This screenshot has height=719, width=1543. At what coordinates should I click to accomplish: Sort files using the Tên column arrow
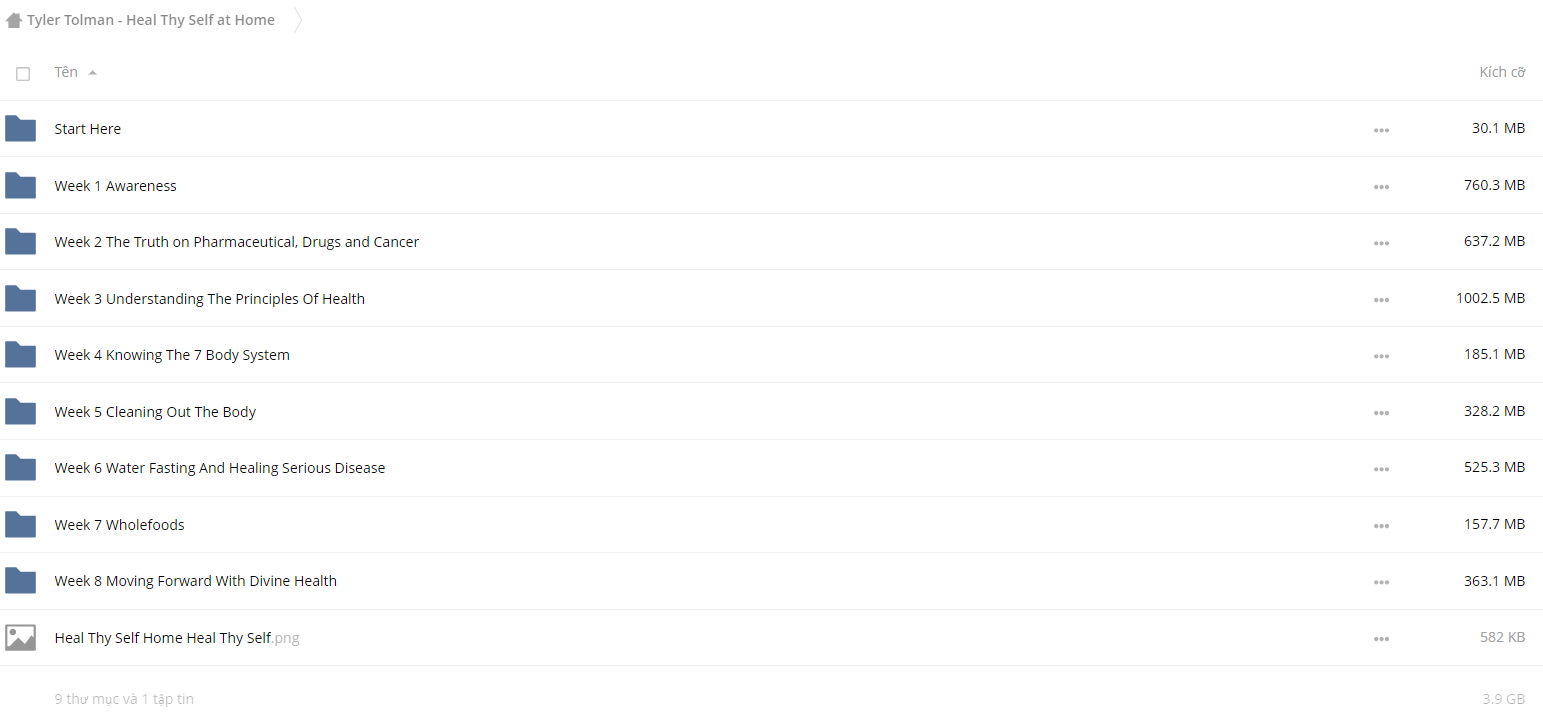click(x=93, y=73)
